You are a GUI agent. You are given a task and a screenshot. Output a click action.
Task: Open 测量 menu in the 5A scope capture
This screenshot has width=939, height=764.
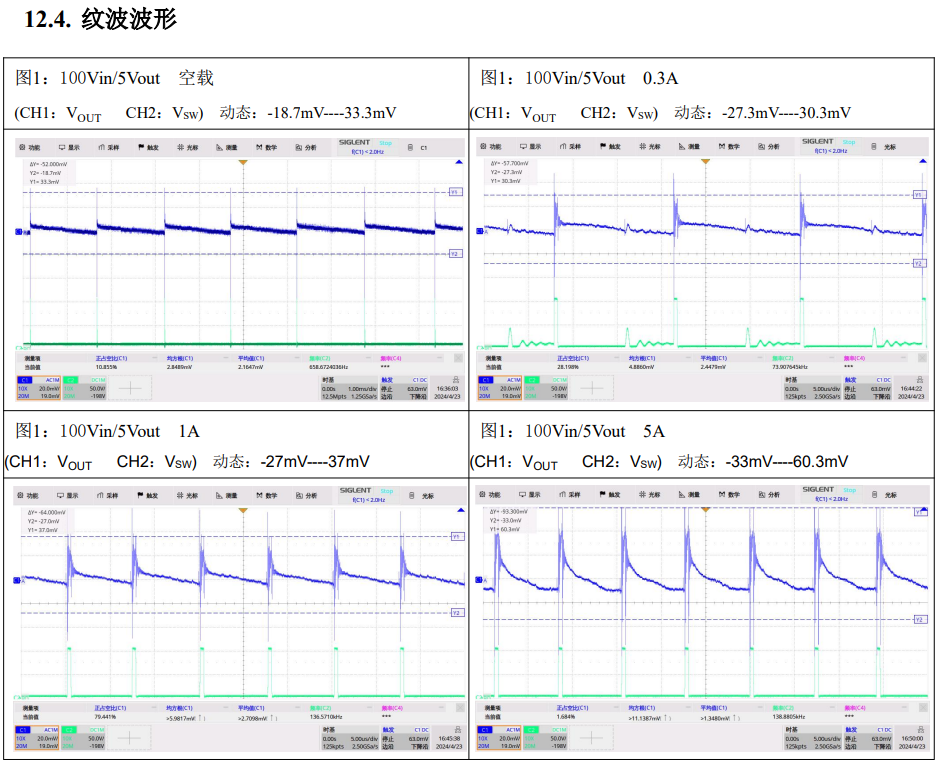click(x=689, y=495)
